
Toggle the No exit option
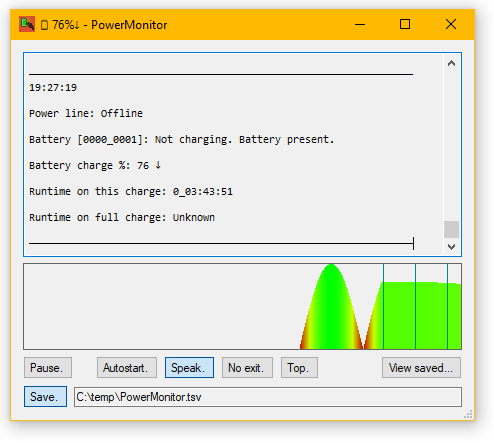pyautogui.click(x=247, y=368)
